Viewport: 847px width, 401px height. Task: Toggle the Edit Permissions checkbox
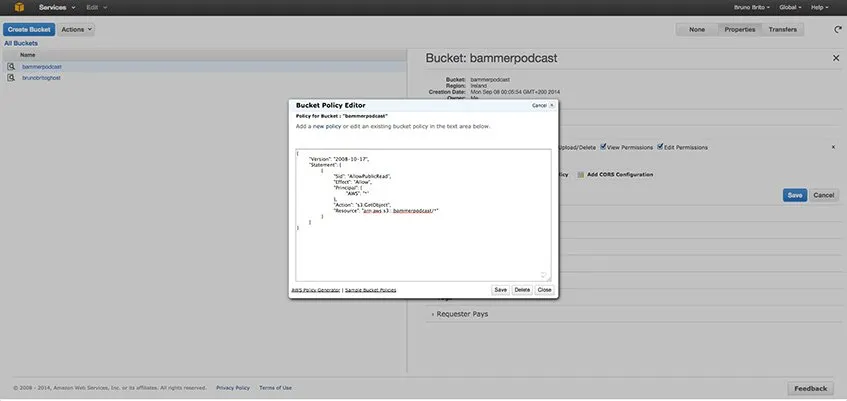pos(660,146)
